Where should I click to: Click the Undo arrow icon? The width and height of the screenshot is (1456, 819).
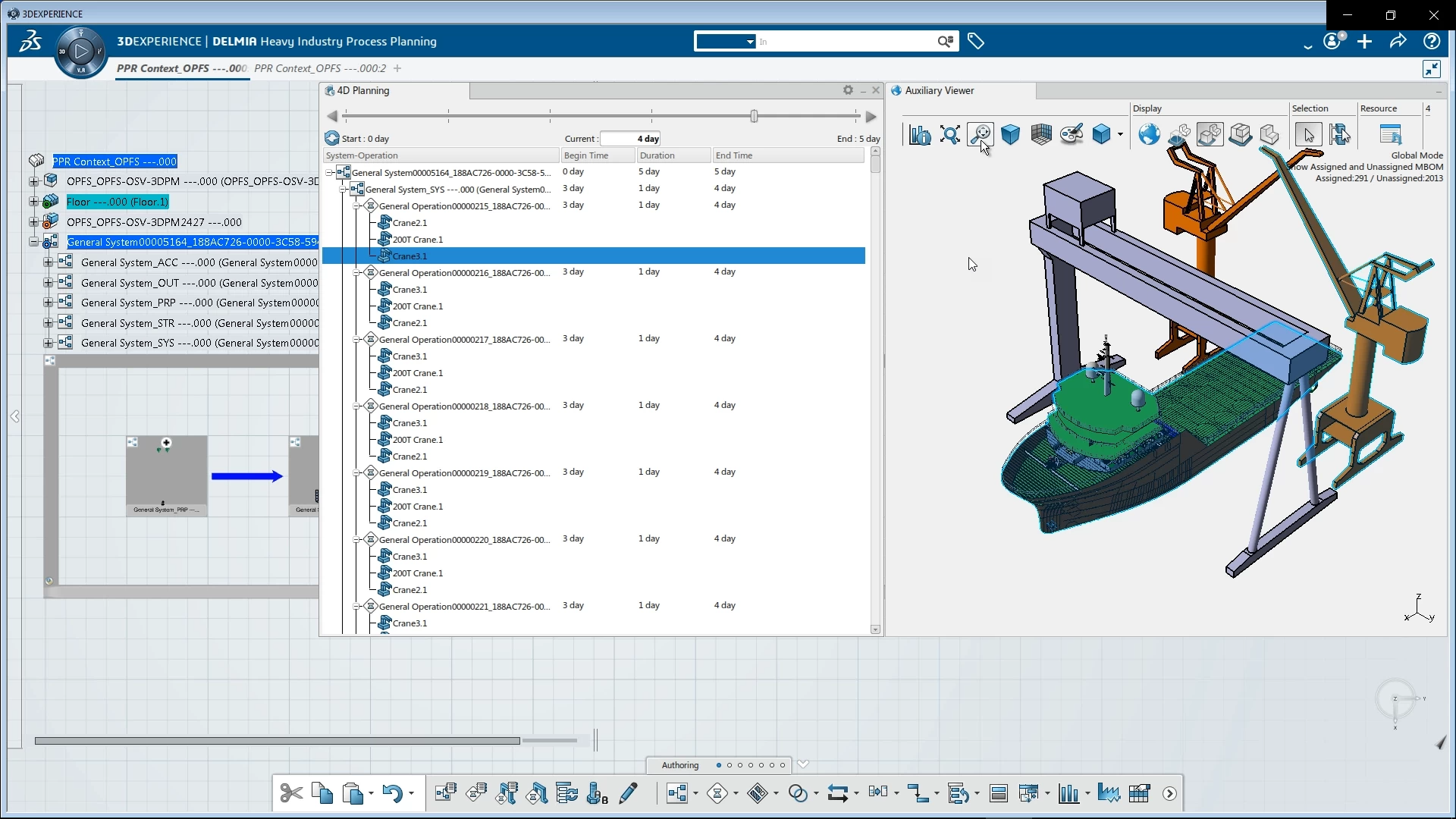click(x=392, y=794)
